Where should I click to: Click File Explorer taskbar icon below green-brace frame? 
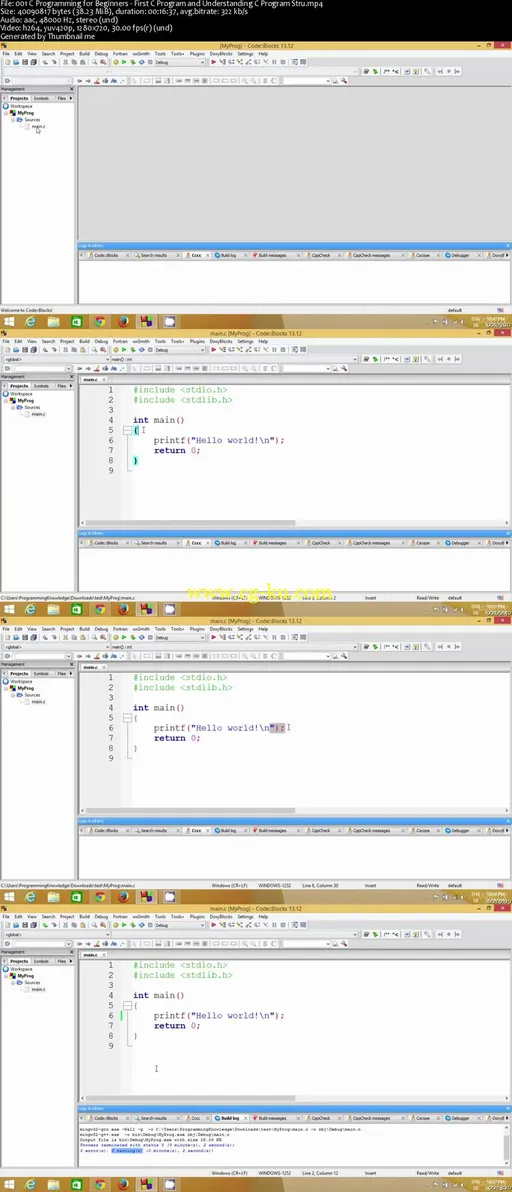(53, 610)
